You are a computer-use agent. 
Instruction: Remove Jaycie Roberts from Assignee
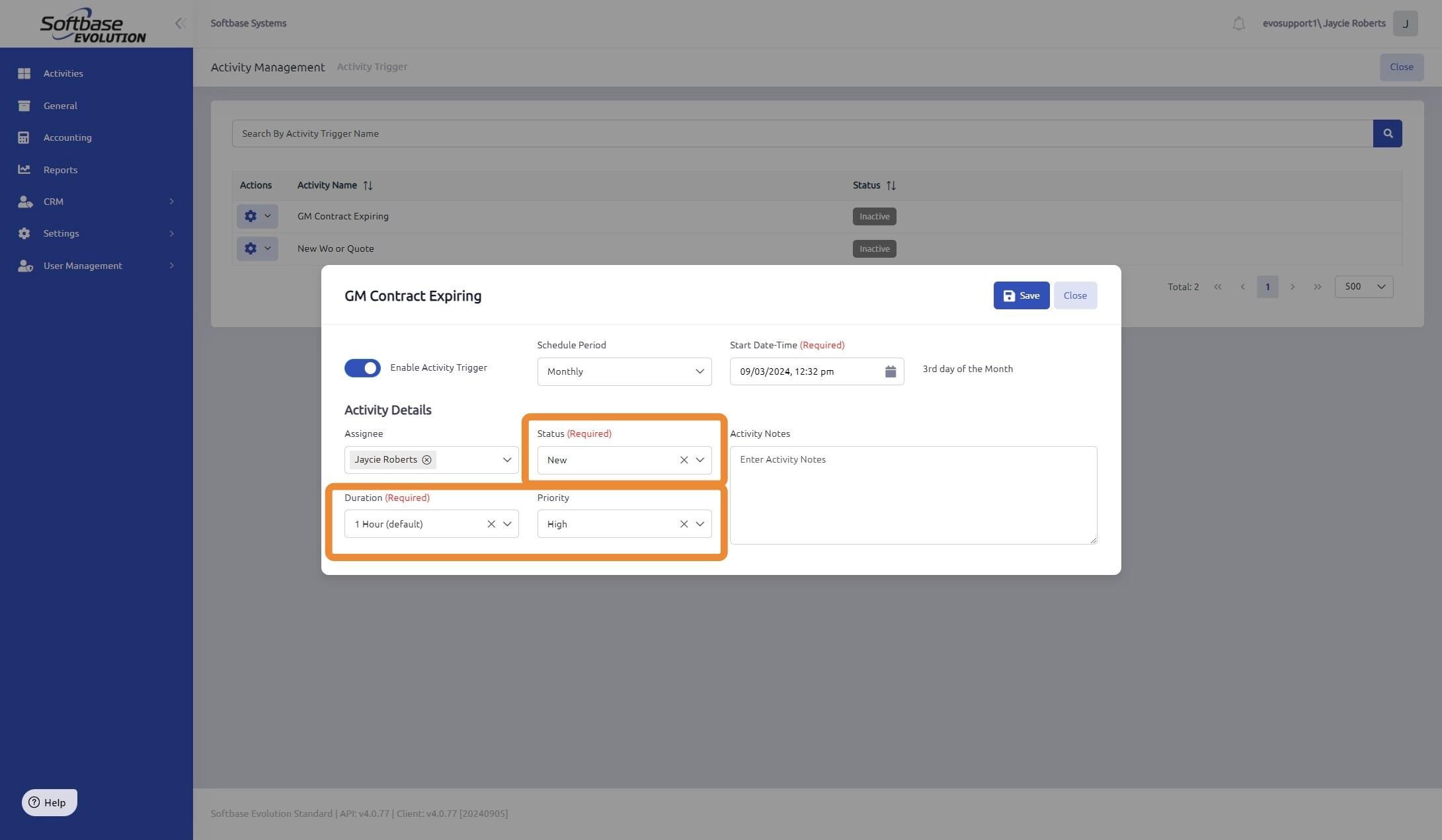click(427, 460)
